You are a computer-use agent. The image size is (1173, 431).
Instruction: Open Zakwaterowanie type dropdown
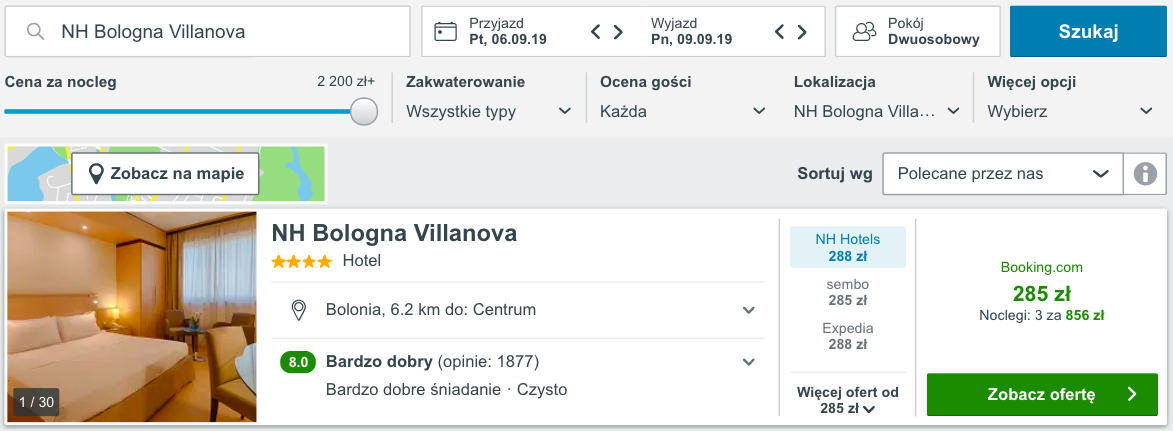point(489,111)
